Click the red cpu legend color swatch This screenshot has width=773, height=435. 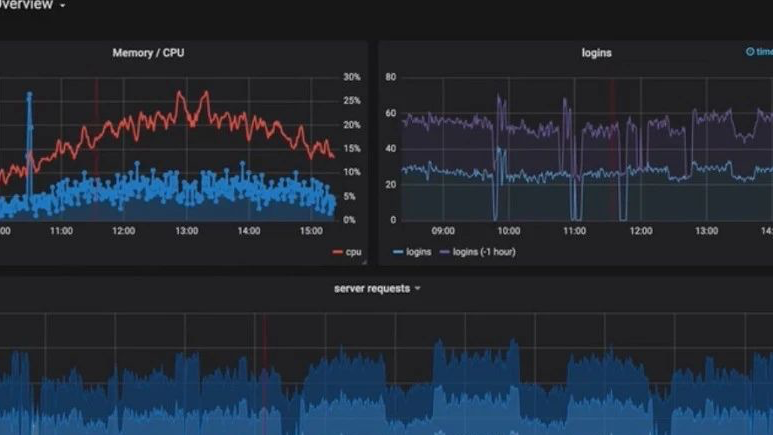coord(337,252)
